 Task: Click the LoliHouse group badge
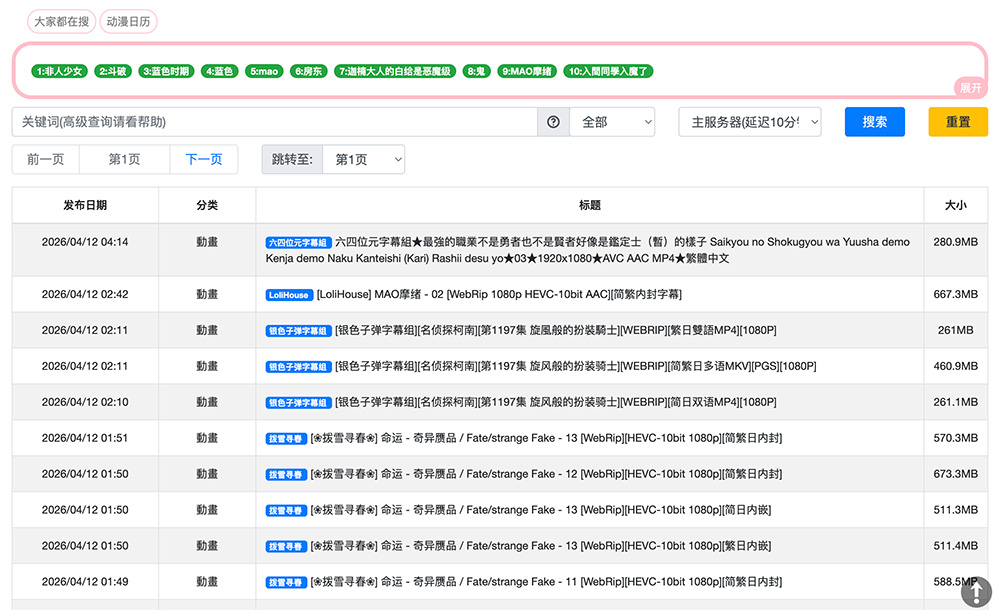pos(289,295)
